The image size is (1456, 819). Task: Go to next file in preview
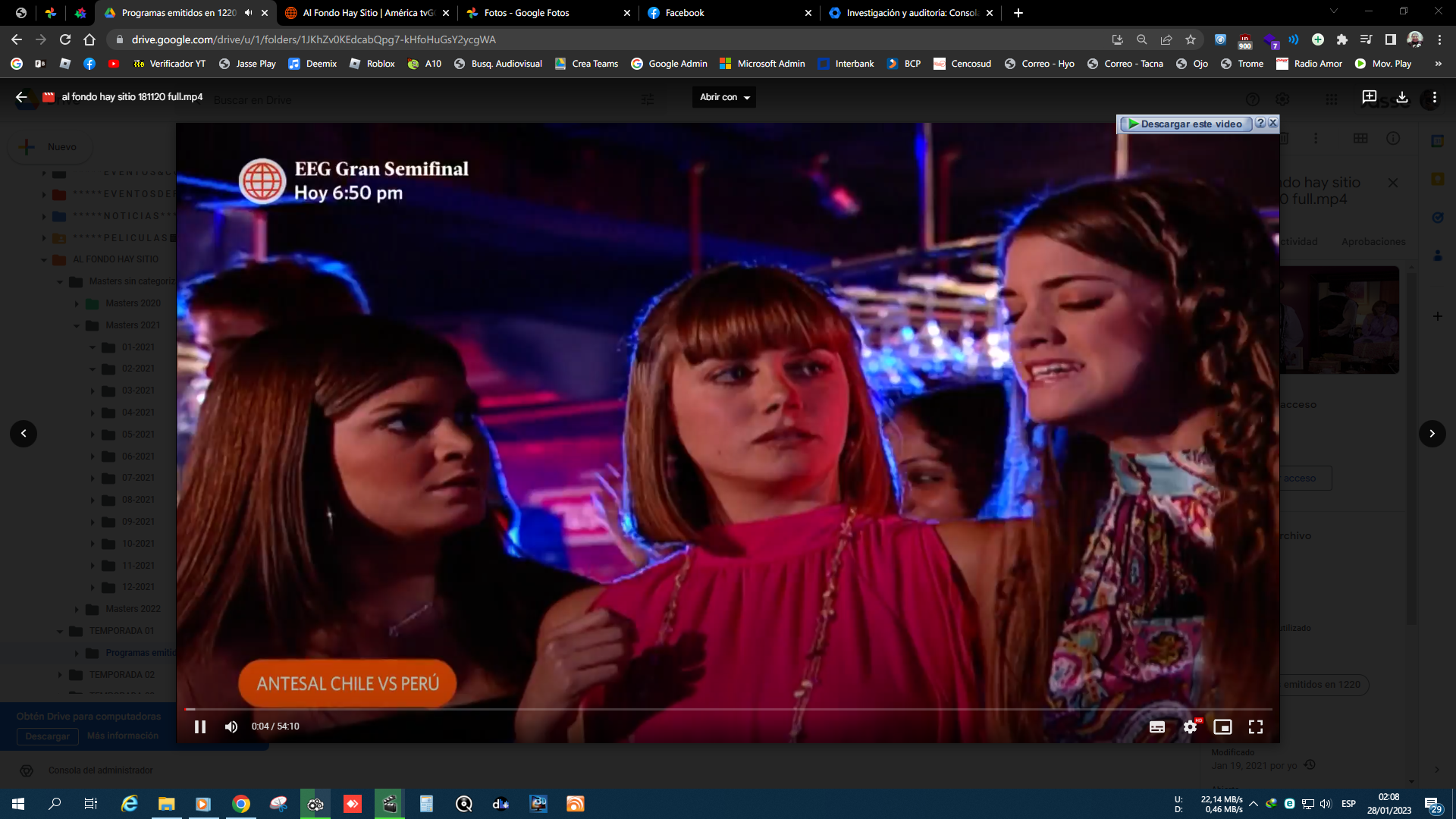[x=1432, y=434]
